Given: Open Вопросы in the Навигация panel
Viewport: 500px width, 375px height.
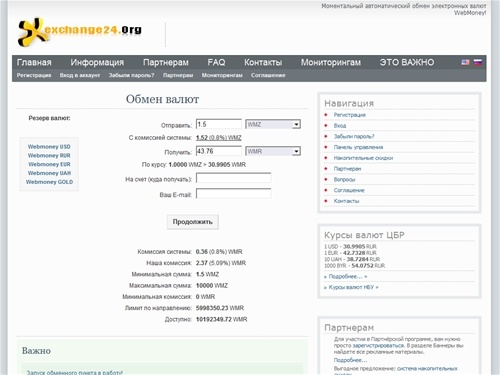Looking at the screenshot, I should tap(344, 179).
